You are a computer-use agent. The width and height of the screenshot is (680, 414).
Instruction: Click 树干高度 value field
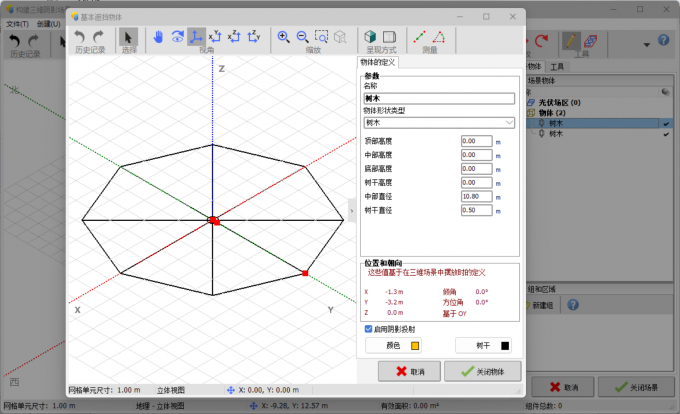tap(477, 183)
